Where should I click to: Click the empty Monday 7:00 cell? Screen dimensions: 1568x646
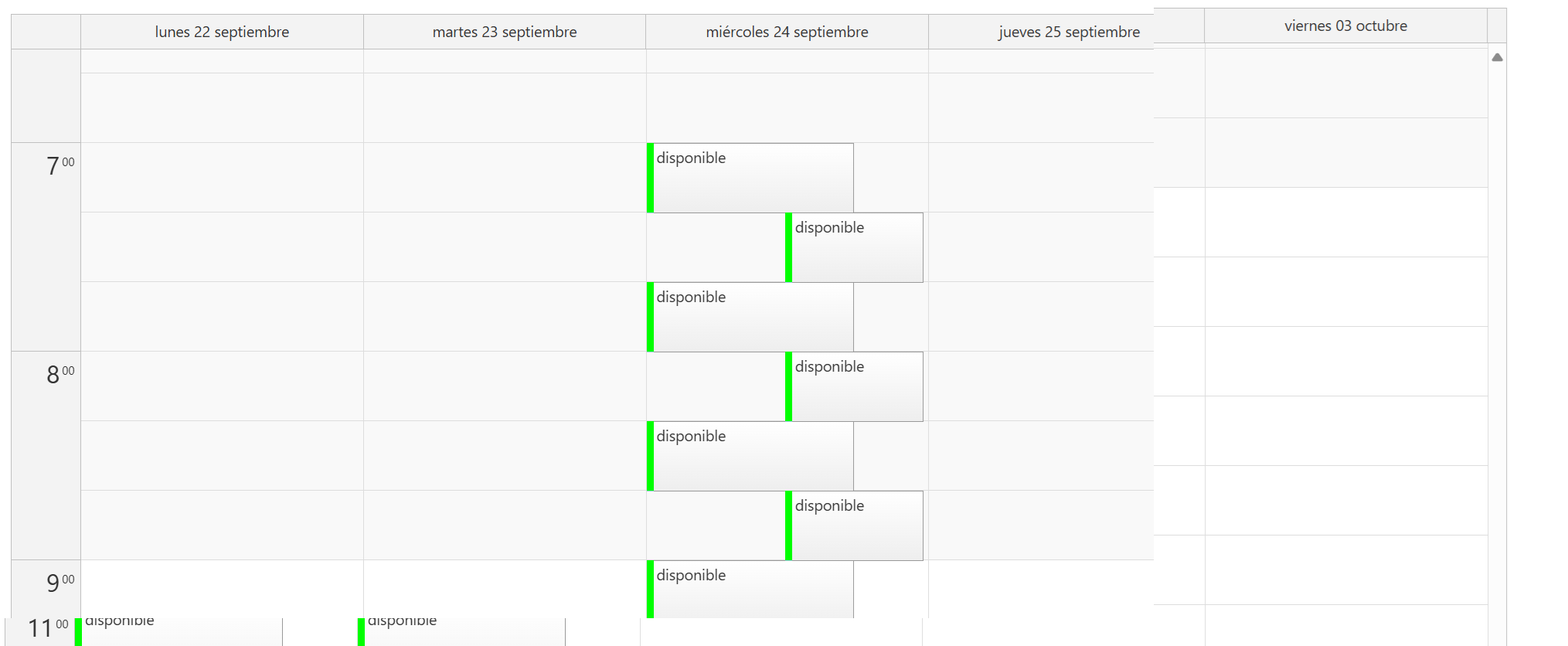[x=222, y=177]
